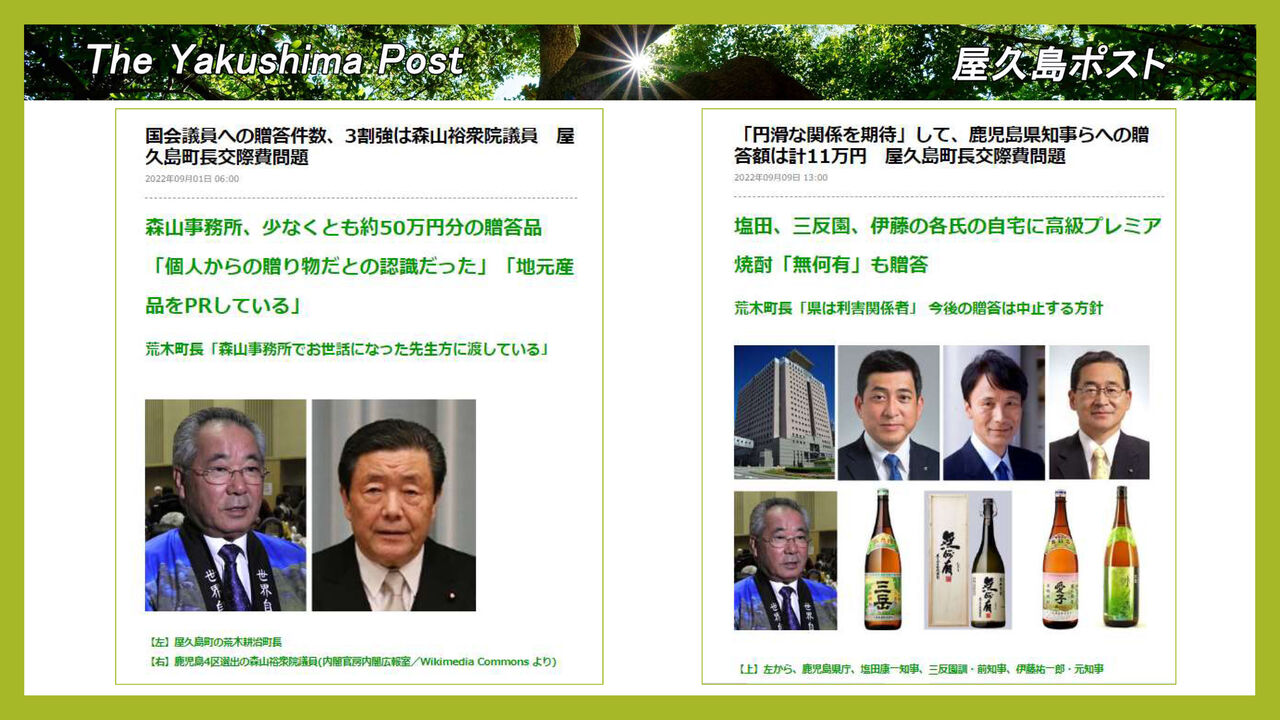This screenshot has height=720, width=1280.
Task: Open the rightmost portrait with yellow tie
Action: tap(1099, 412)
